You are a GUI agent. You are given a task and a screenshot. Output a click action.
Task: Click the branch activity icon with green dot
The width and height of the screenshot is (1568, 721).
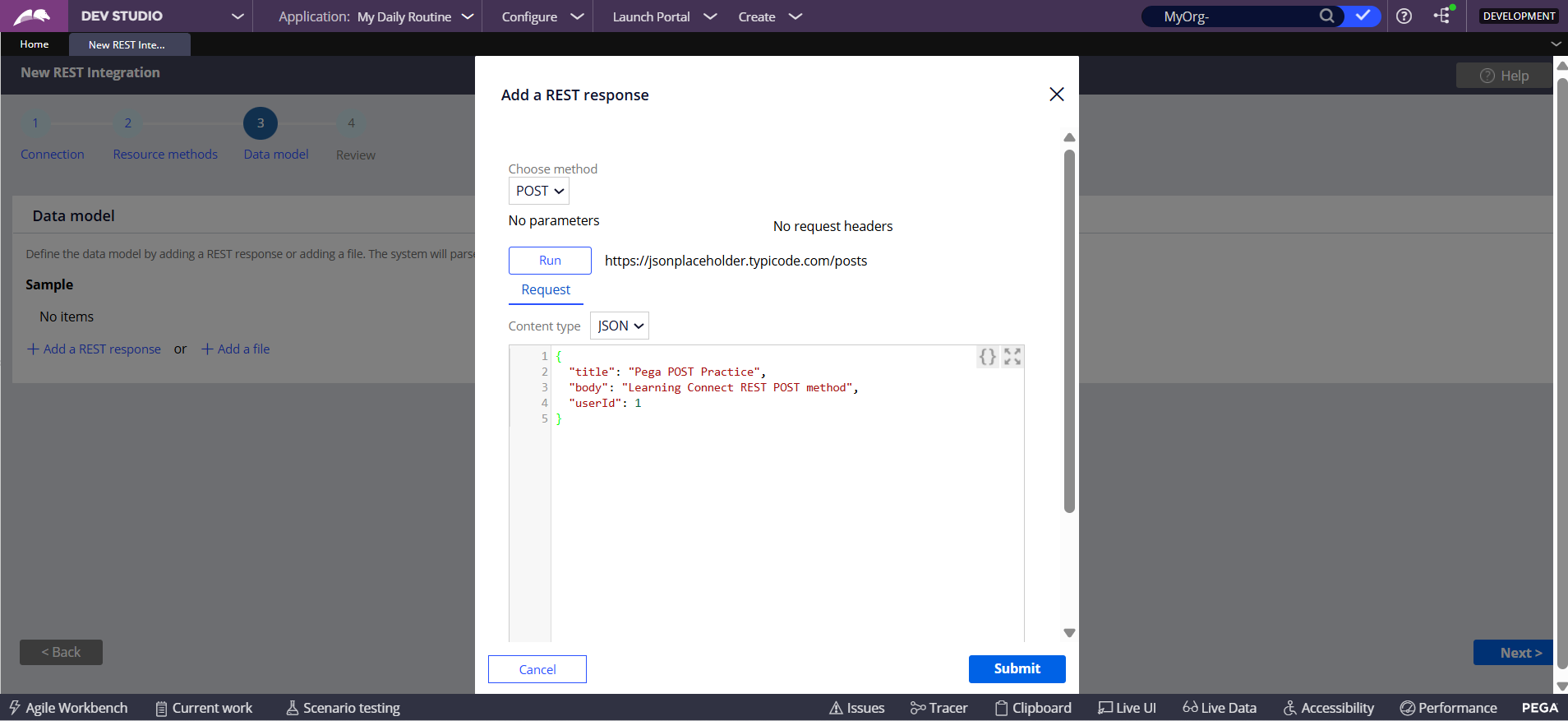[x=1443, y=15]
